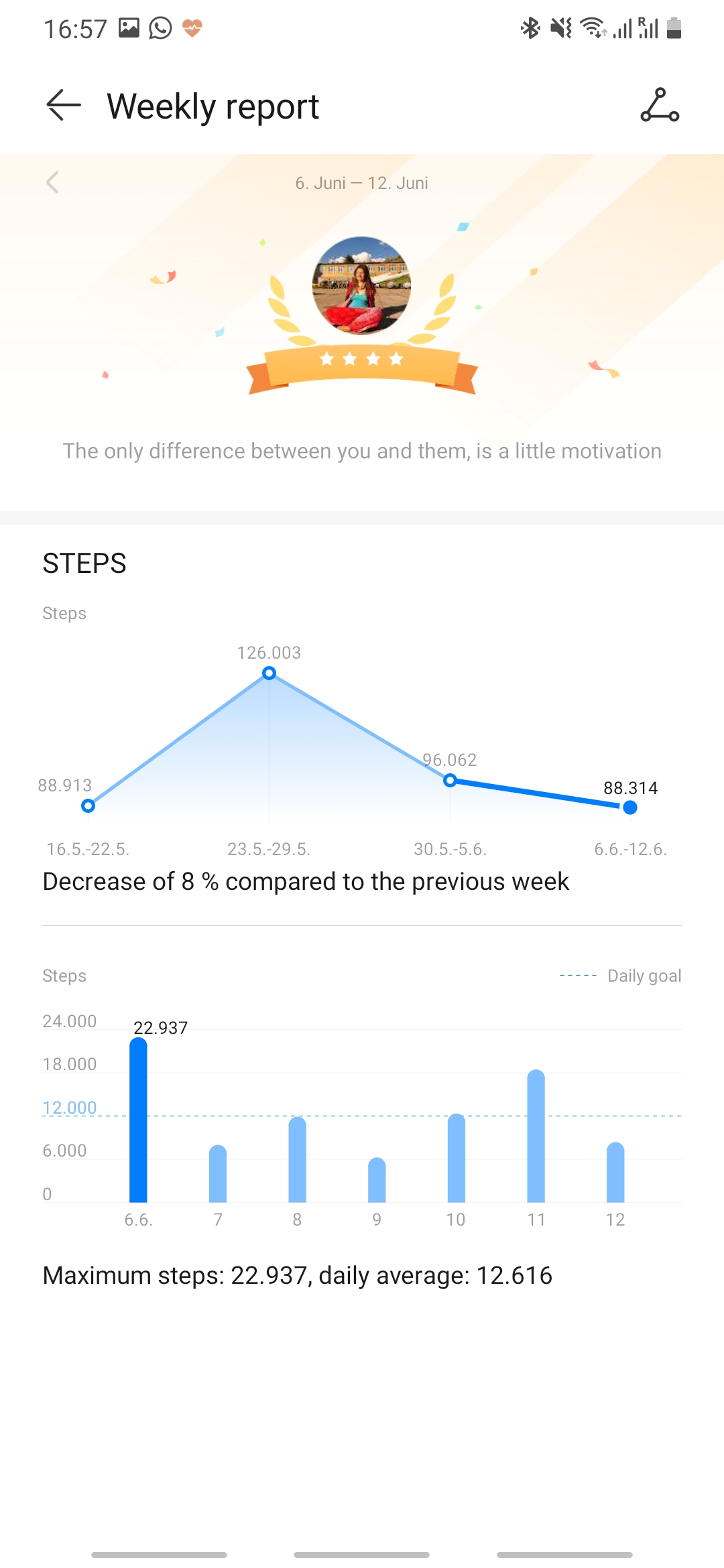
Task: Open the share route icon
Action: tap(660, 106)
